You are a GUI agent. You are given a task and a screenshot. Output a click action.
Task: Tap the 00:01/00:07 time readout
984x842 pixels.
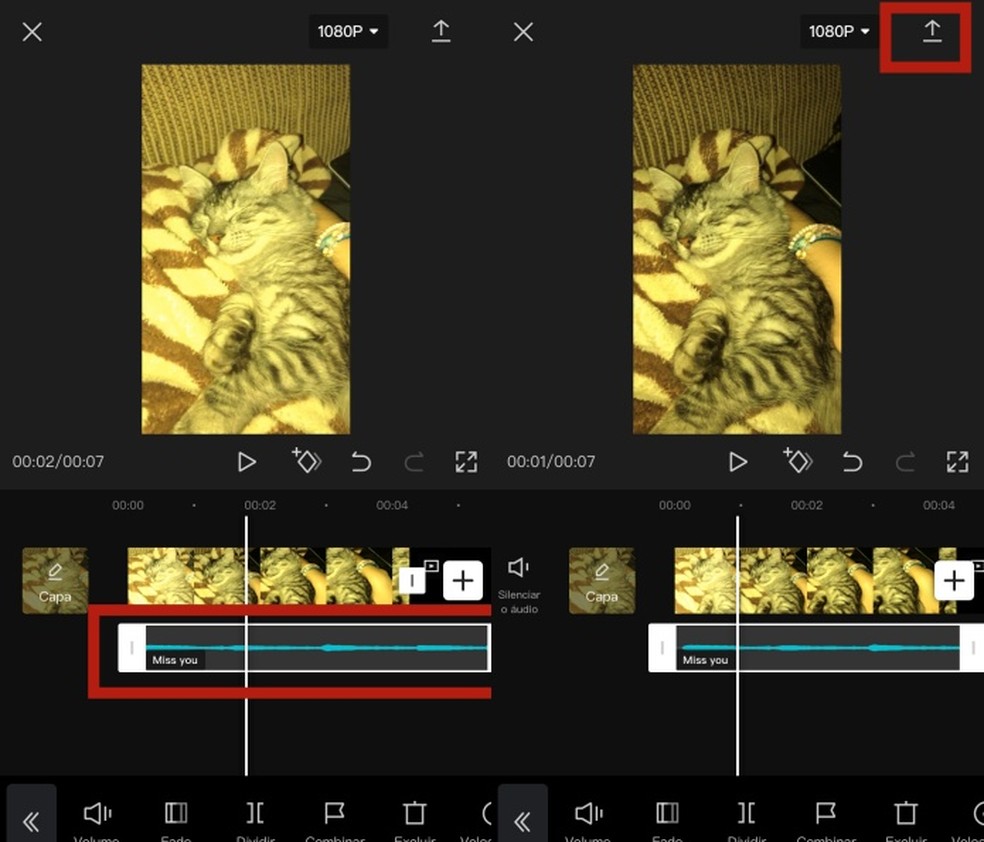click(551, 462)
